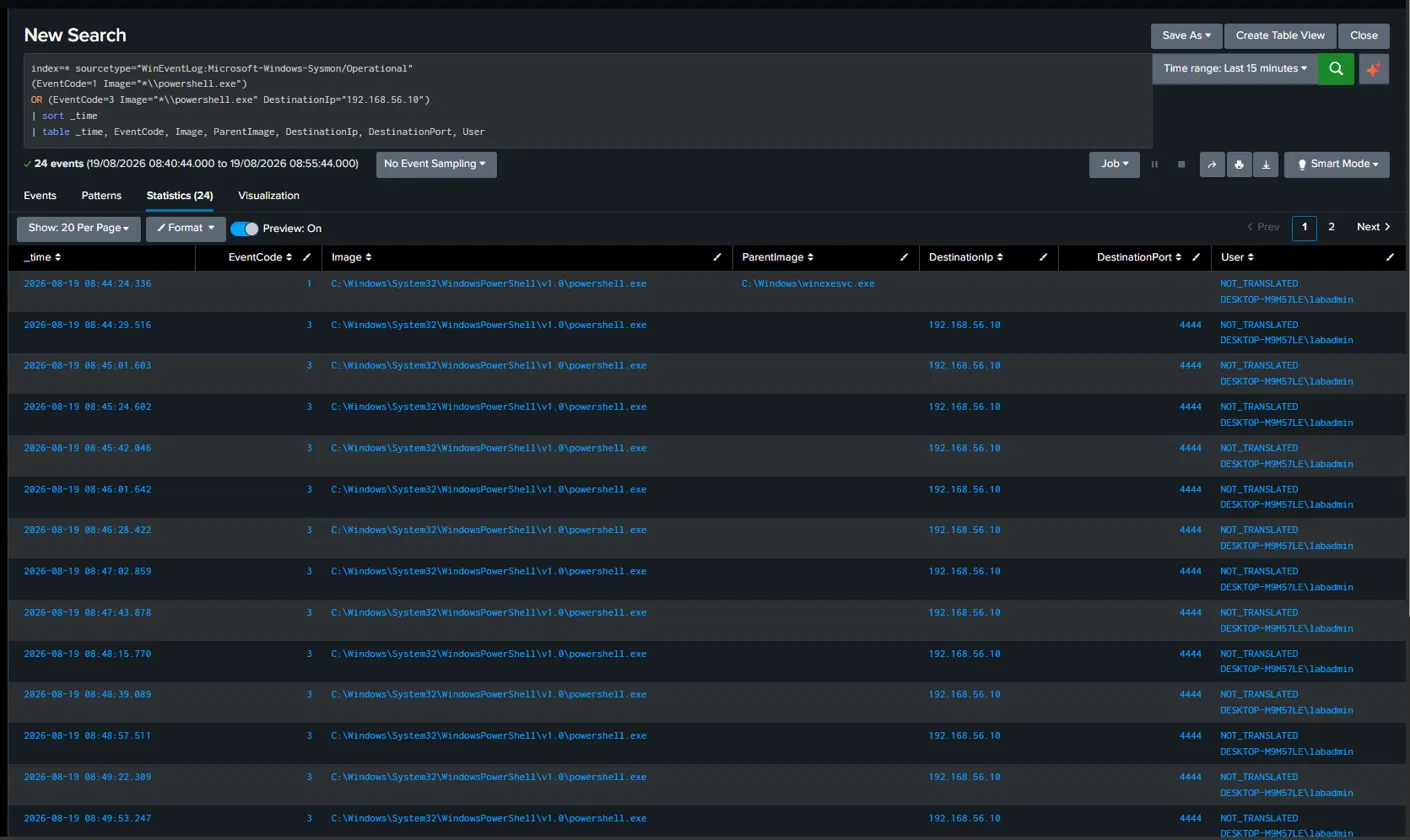
Task: Open the Save As dropdown
Action: pyautogui.click(x=1186, y=35)
